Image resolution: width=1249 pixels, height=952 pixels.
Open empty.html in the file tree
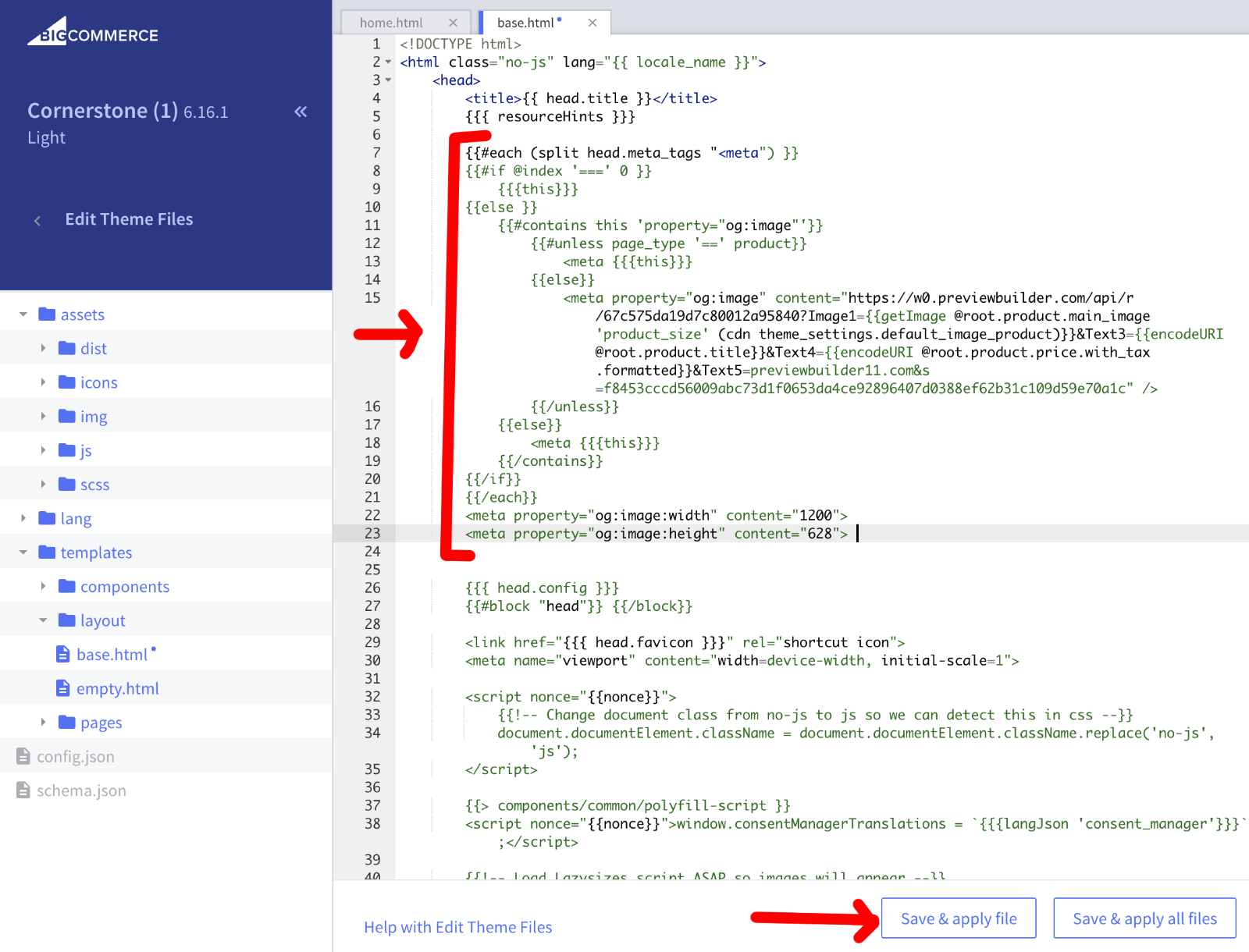pyautogui.click(x=117, y=688)
